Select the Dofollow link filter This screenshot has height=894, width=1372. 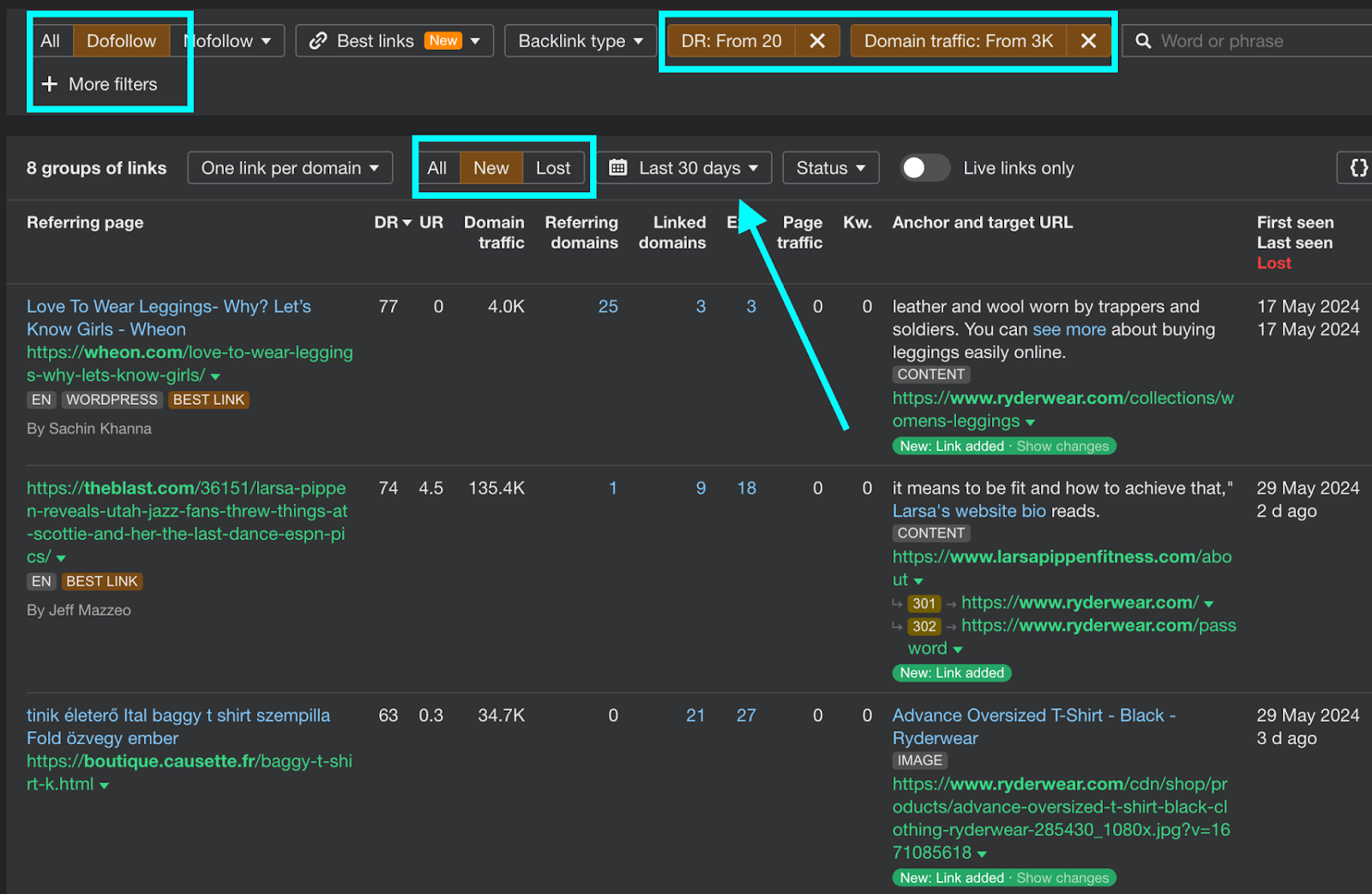[x=122, y=41]
